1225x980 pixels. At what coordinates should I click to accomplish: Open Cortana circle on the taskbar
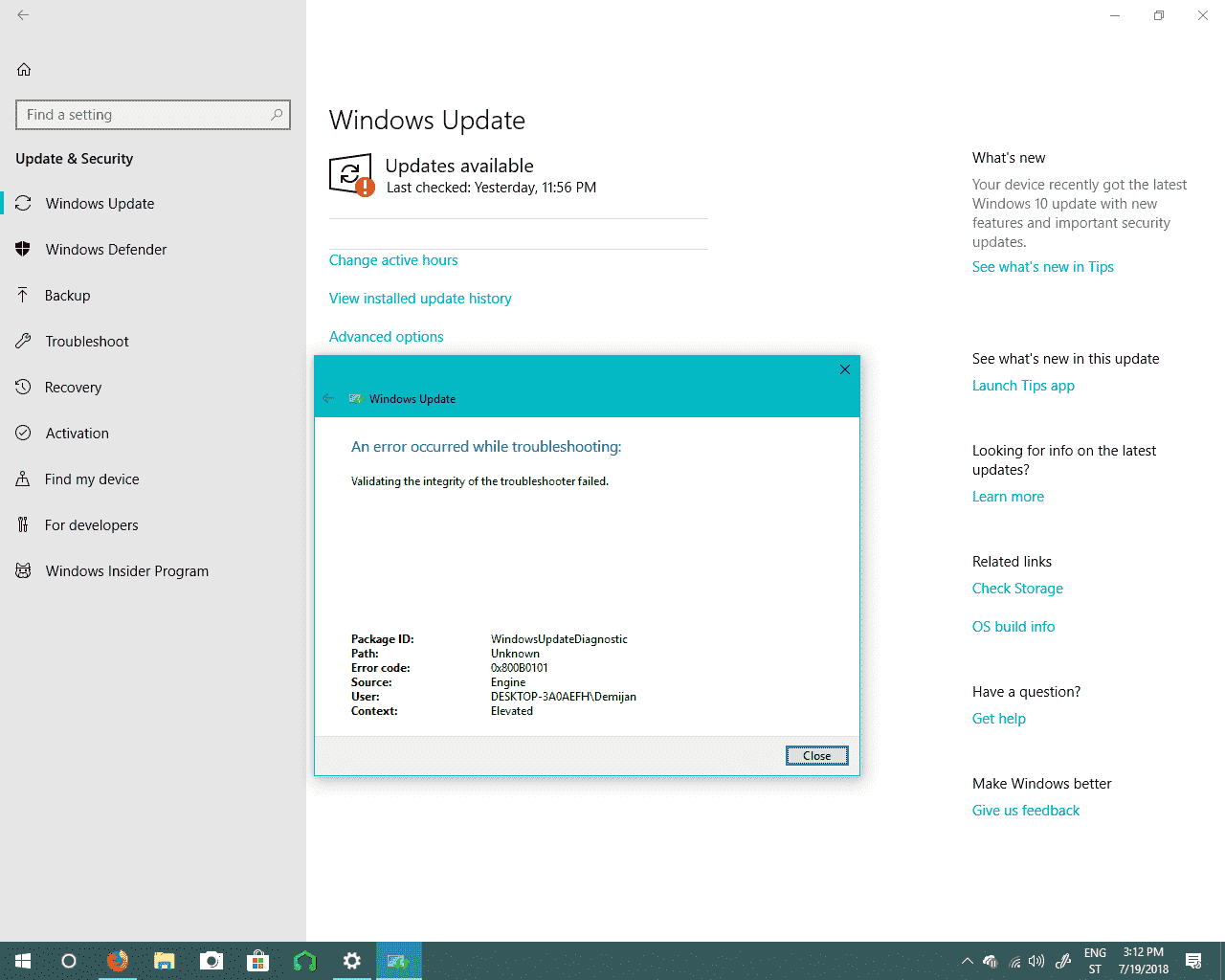tap(69, 961)
